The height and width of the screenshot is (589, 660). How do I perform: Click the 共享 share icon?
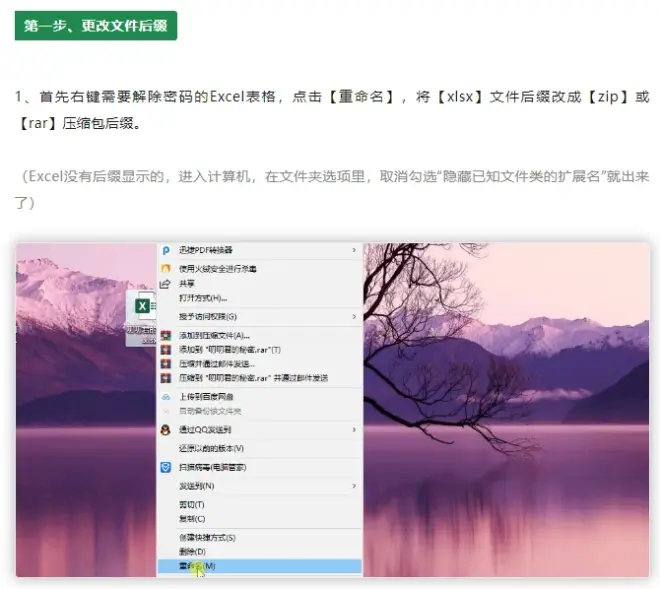[167, 284]
